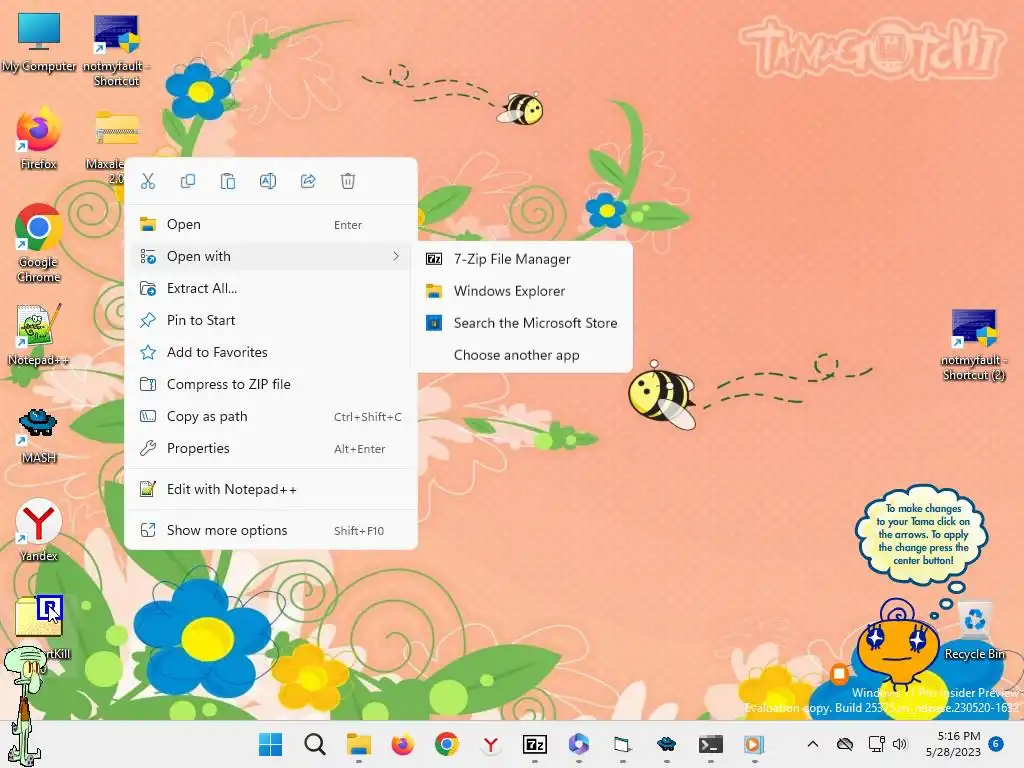
Task: Select Compress to ZIP file
Action: pyautogui.click(x=270, y=384)
